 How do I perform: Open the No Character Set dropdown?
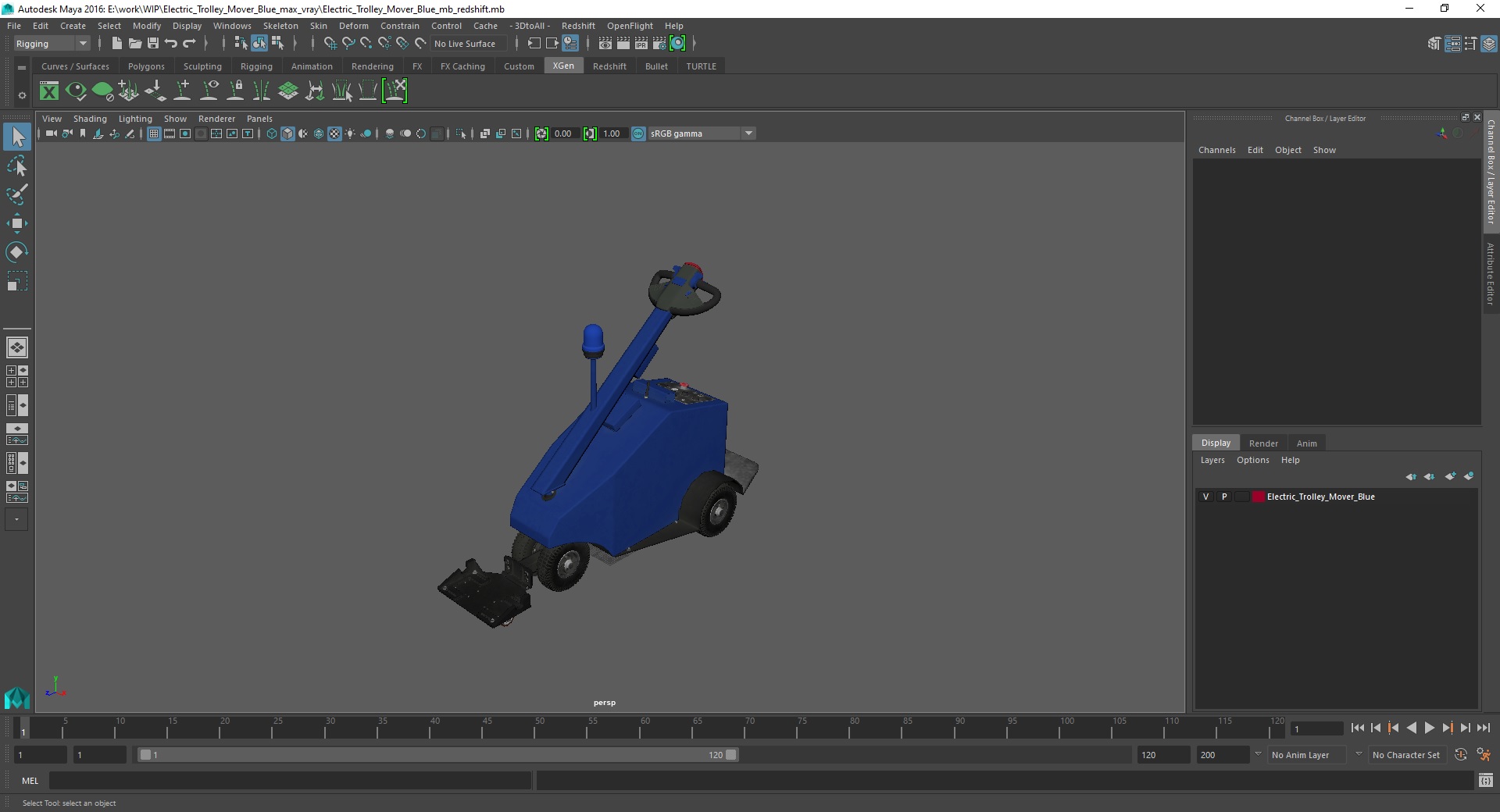click(x=1409, y=755)
